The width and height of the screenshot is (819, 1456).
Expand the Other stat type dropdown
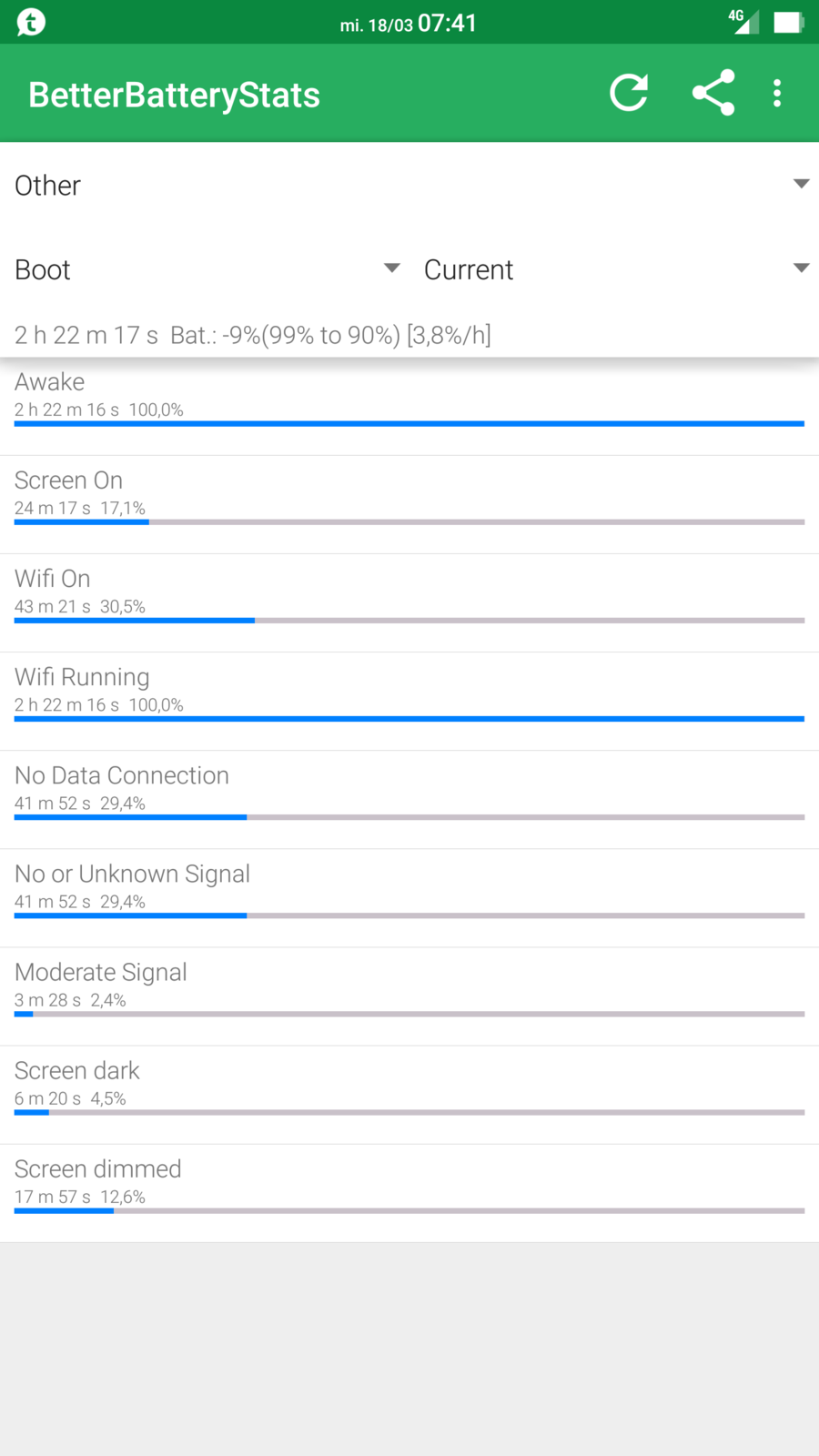tap(409, 186)
